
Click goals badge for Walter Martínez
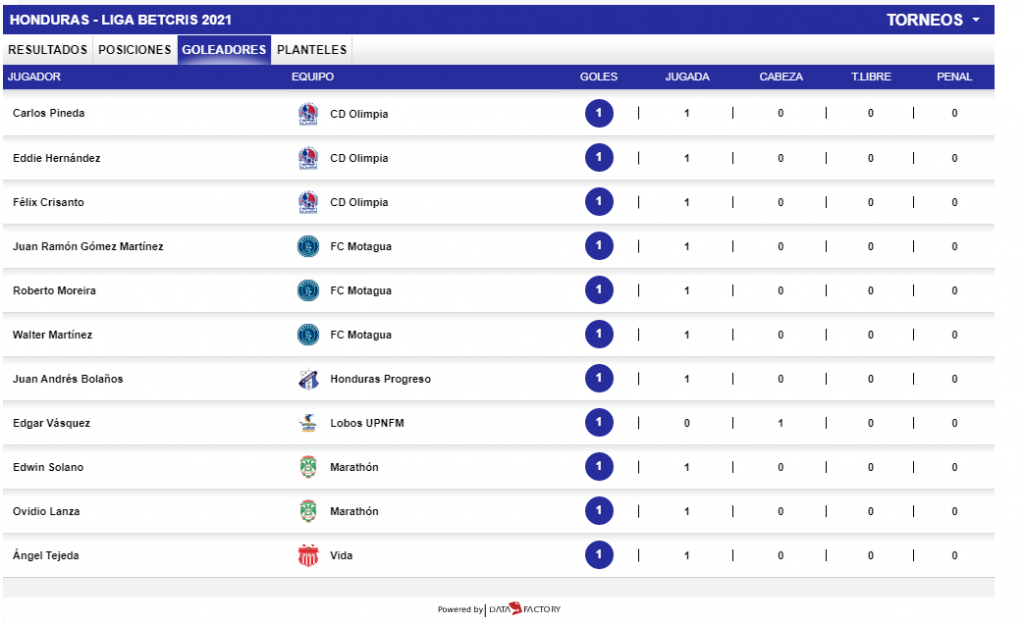pos(599,334)
